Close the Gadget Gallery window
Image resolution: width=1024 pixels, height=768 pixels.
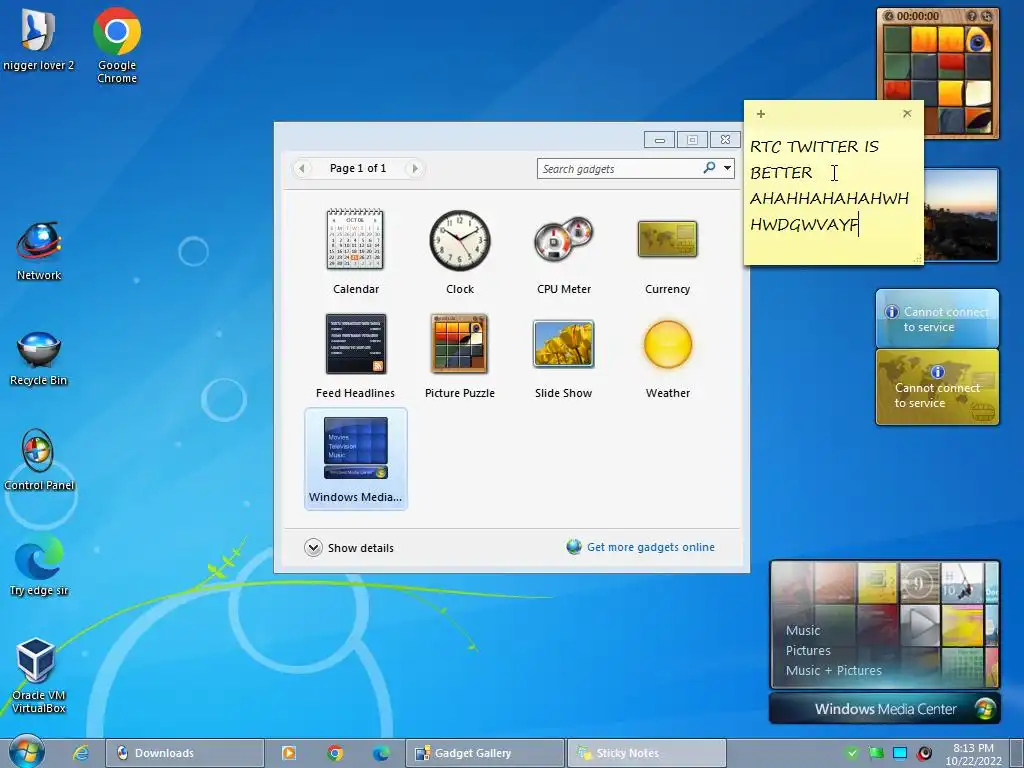point(725,140)
